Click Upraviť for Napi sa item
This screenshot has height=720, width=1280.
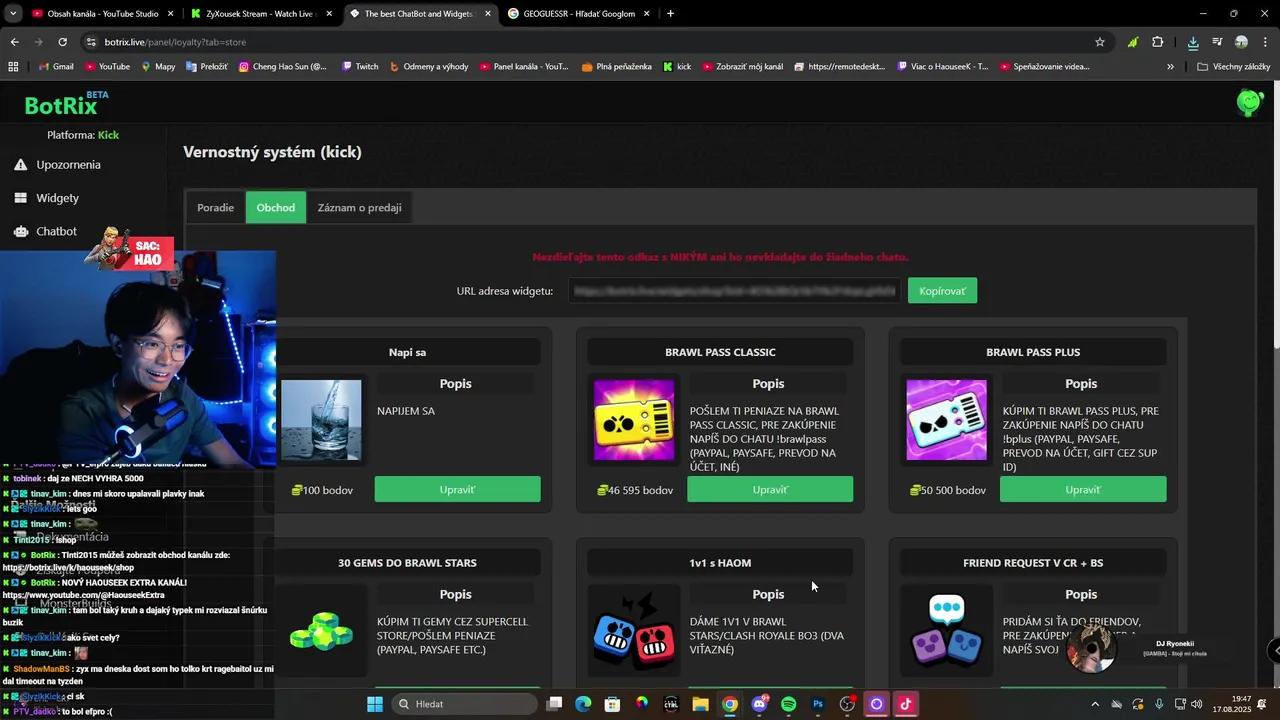[x=457, y=490]
